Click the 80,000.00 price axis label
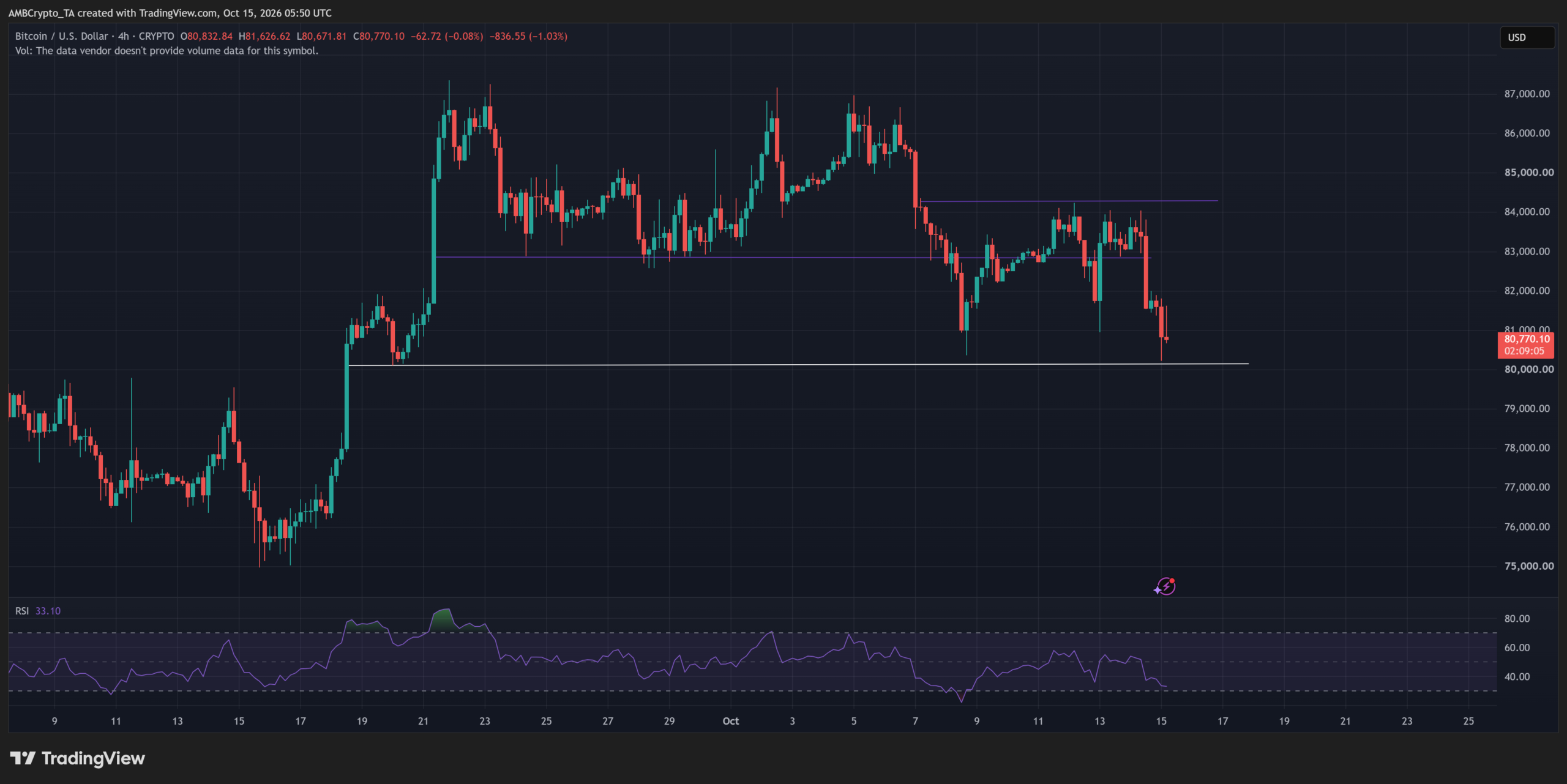The image size is (1567, 784). 1528,369
